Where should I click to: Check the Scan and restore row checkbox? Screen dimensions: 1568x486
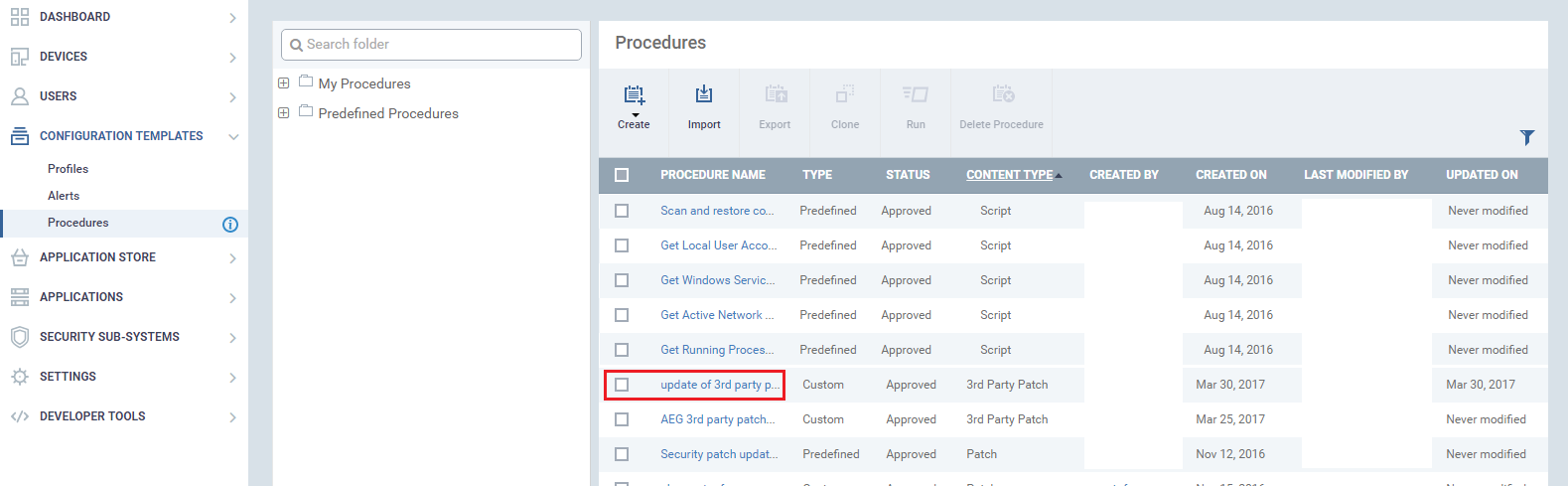point(622,211)
